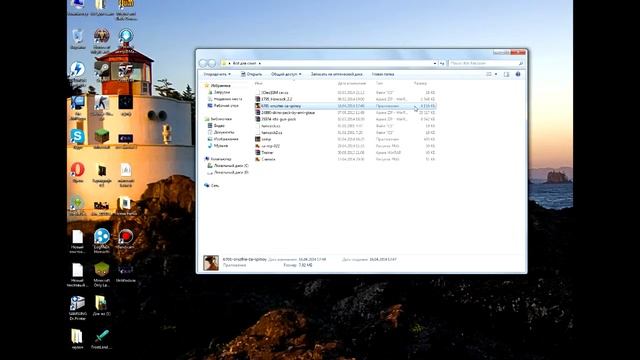Select the hamcock.cs file
Image resolution: width=640 pixels, height=360 pixels.
coord(271,126)
